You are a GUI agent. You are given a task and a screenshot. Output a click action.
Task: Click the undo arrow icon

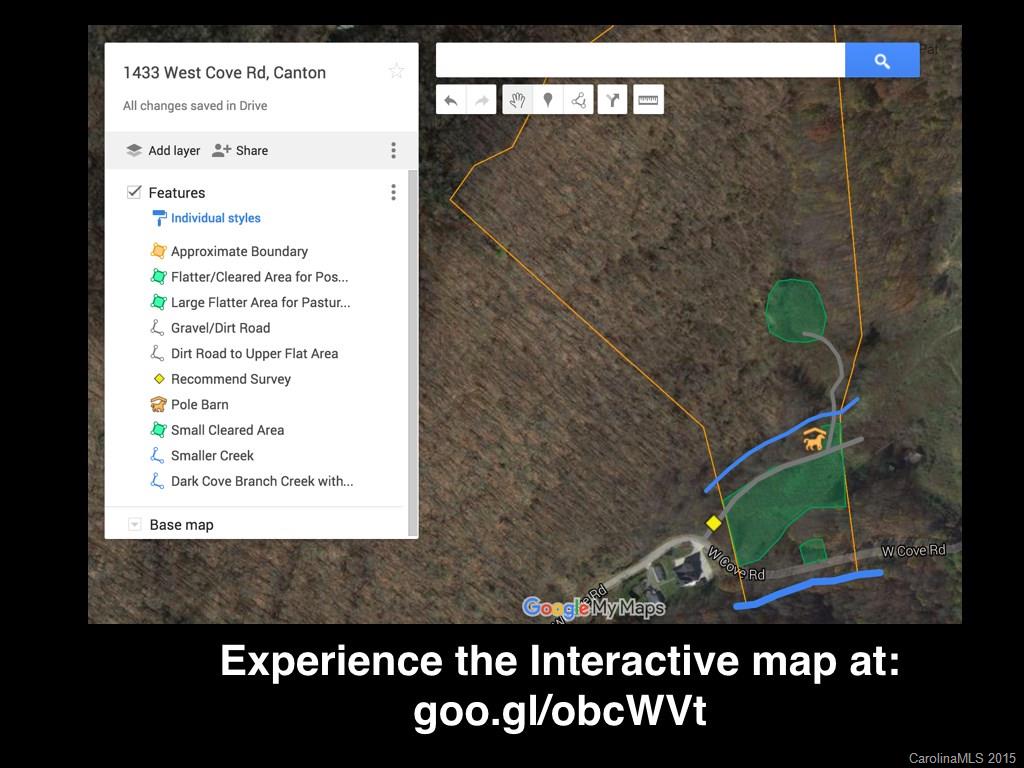(451, 100)
